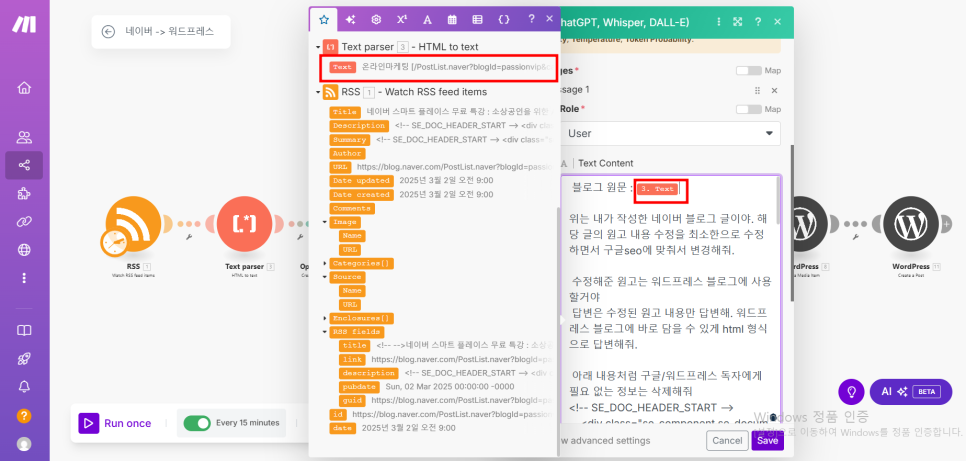
Task: Open Resource hub via the book sidebar icon
Action: (x=24, y=330)
